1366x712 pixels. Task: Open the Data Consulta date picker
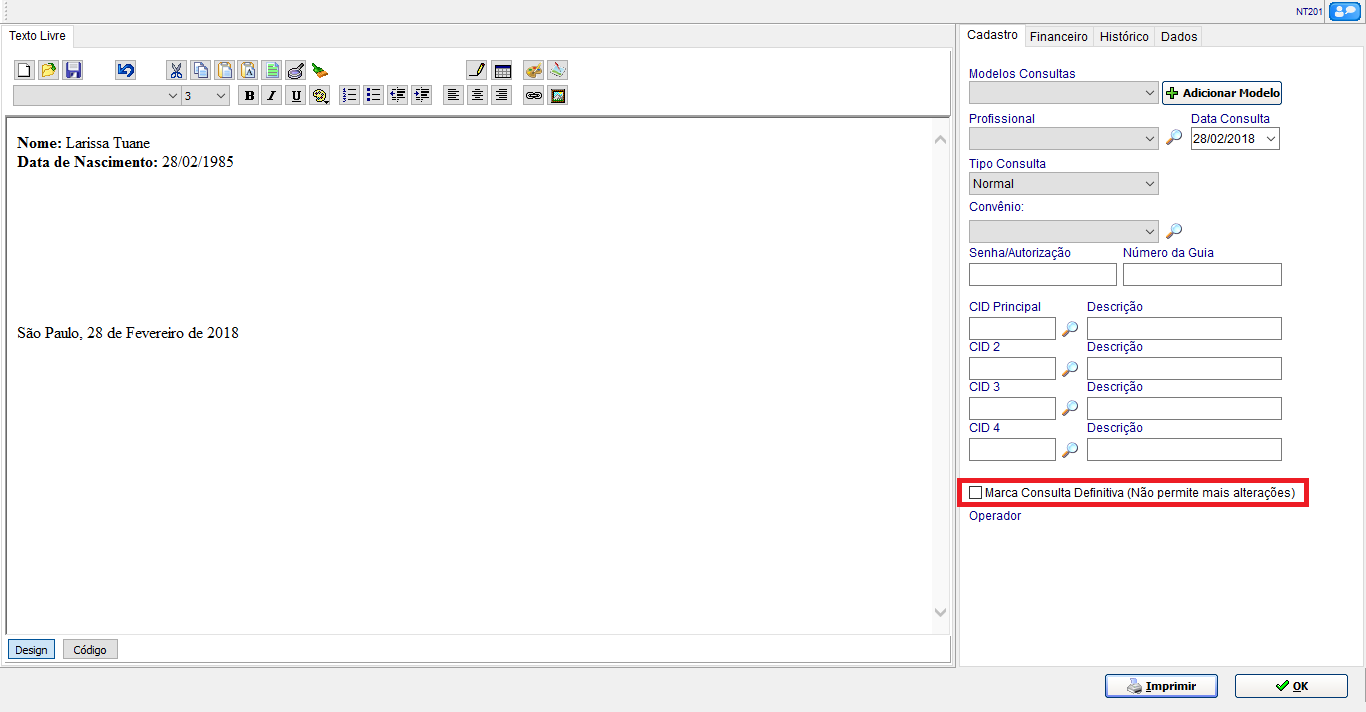pyautogui.click(x=1271, y=139)
